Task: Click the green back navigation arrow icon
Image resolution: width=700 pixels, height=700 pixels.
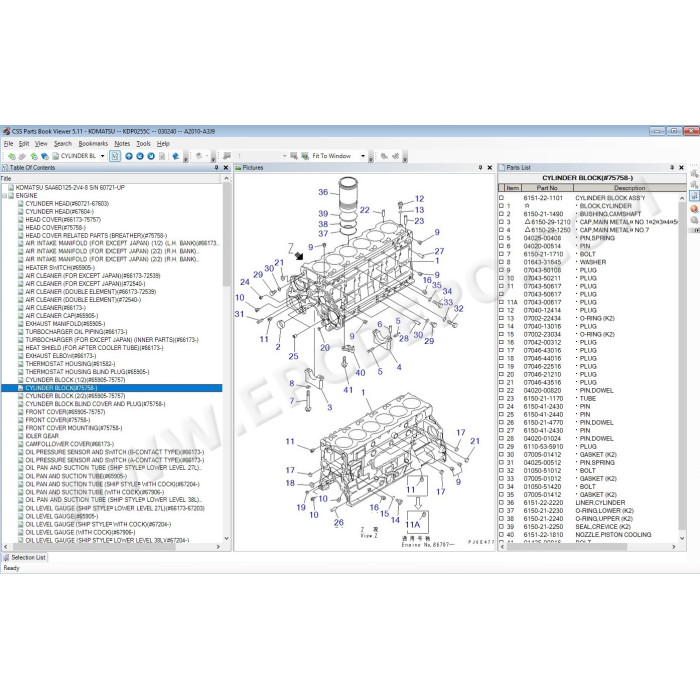Action: coord(12,156)
